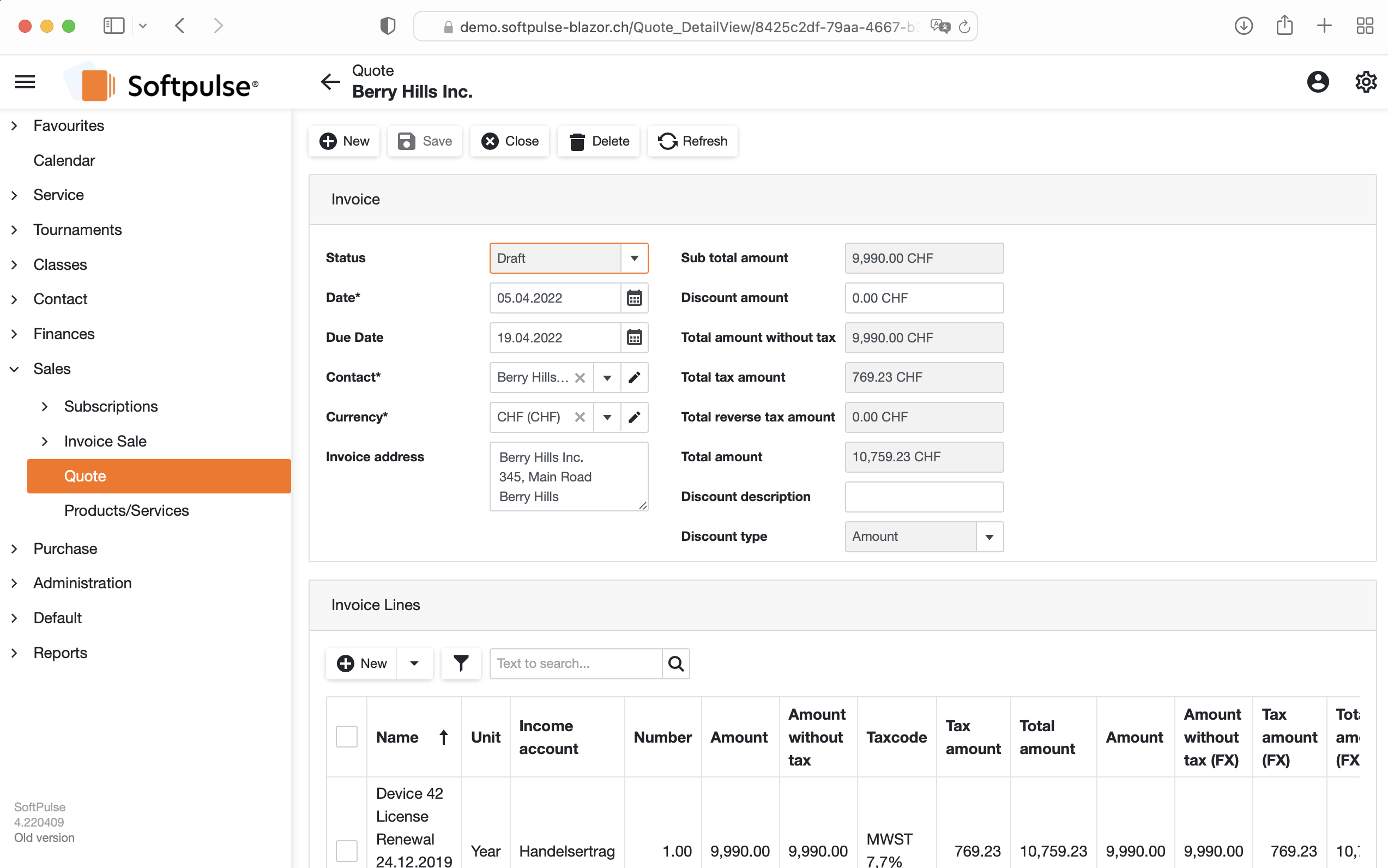Open the user account profile icon

pos(1317,82)
